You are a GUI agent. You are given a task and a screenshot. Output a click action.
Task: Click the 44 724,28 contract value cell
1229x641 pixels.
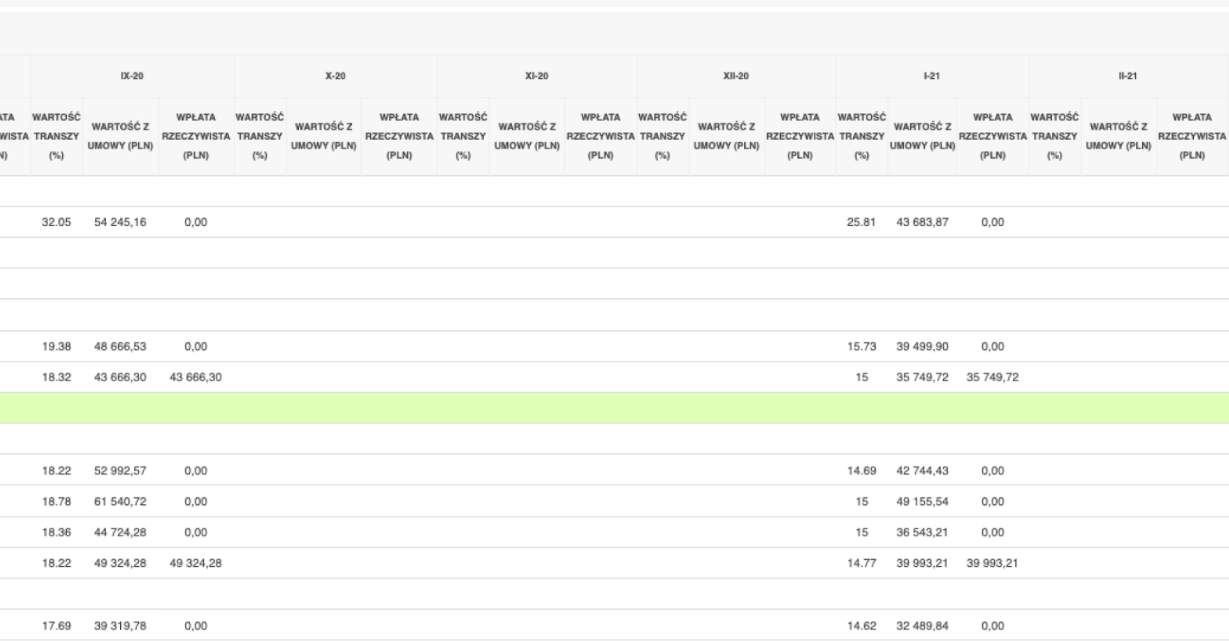coord(120,532)
